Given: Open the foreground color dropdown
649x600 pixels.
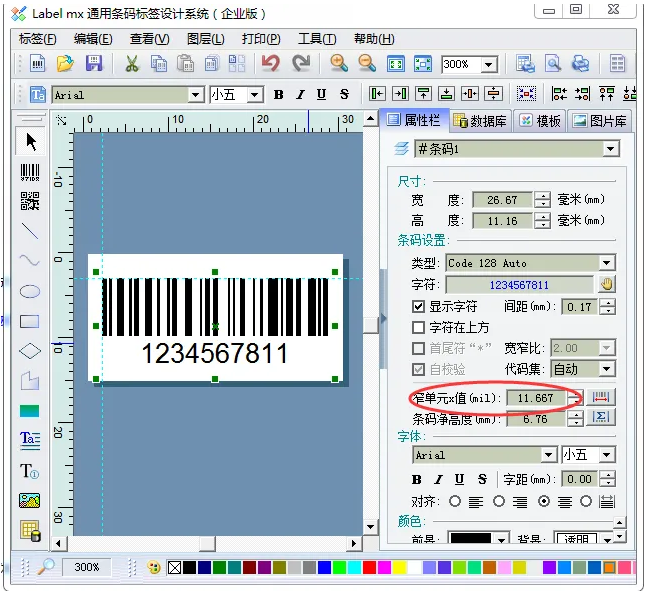Looking at the screenshot, I should click(501, 539).
